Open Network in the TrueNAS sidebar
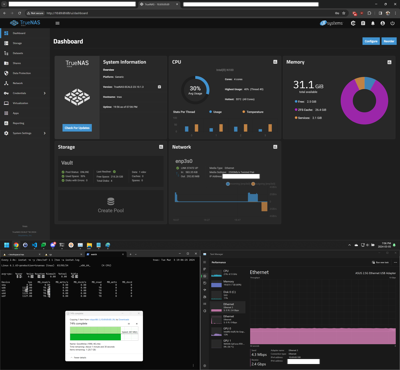This screenshot has width=400, height=370. coord(24,83)
